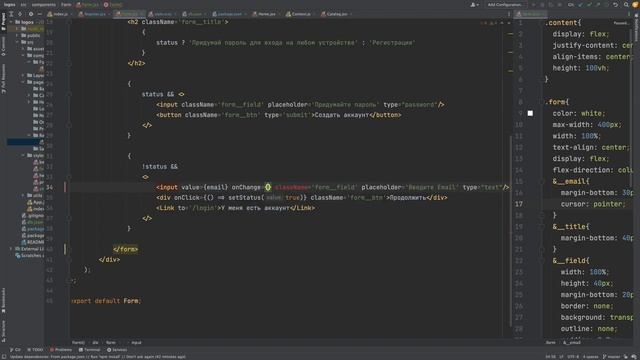Click the settings gear in Project panel header

pos(31,14)
